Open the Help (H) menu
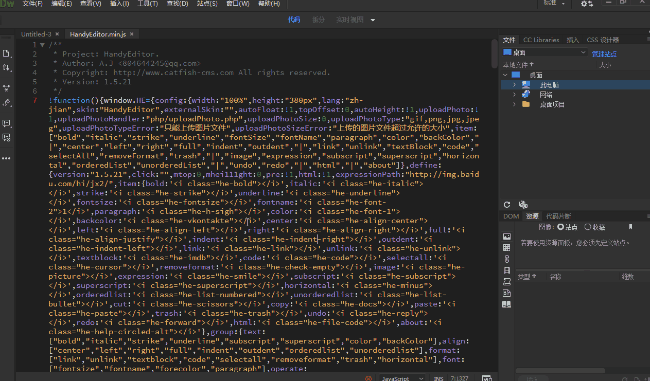The width and height of the screenshot is (650, 381). point(269,3)
